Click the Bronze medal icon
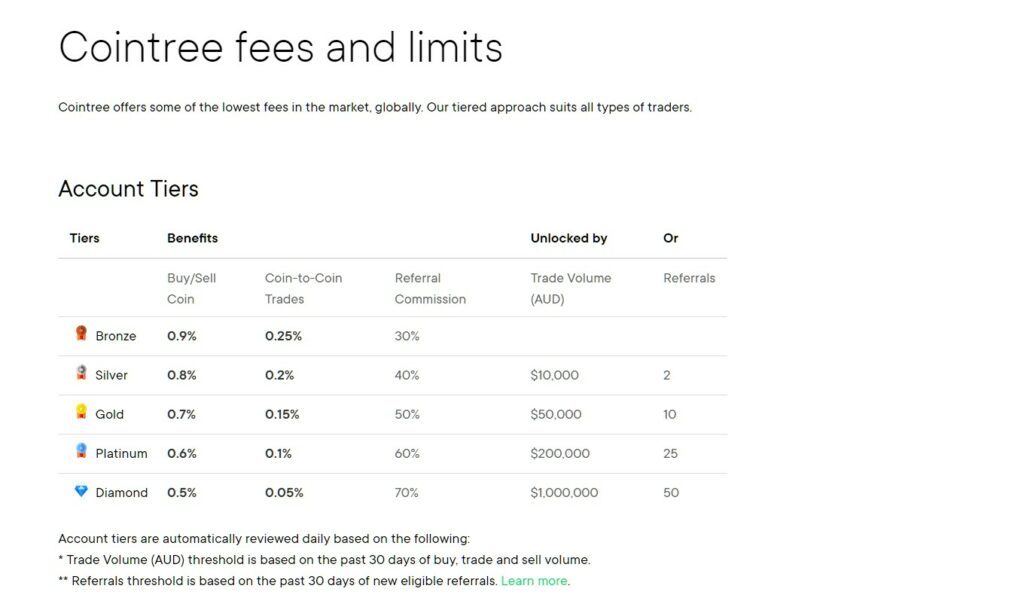This screenshot has width=1024, height=610. tap(81, 334)
